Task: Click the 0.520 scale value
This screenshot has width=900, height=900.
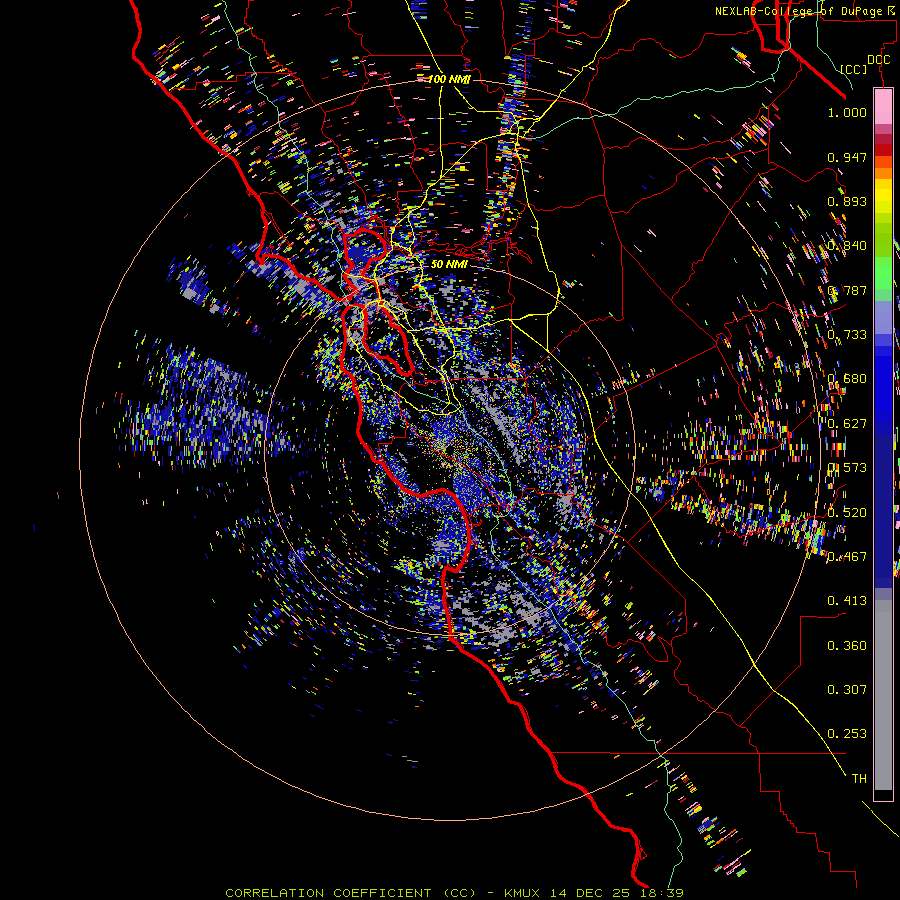Action: tap(847, 512)
